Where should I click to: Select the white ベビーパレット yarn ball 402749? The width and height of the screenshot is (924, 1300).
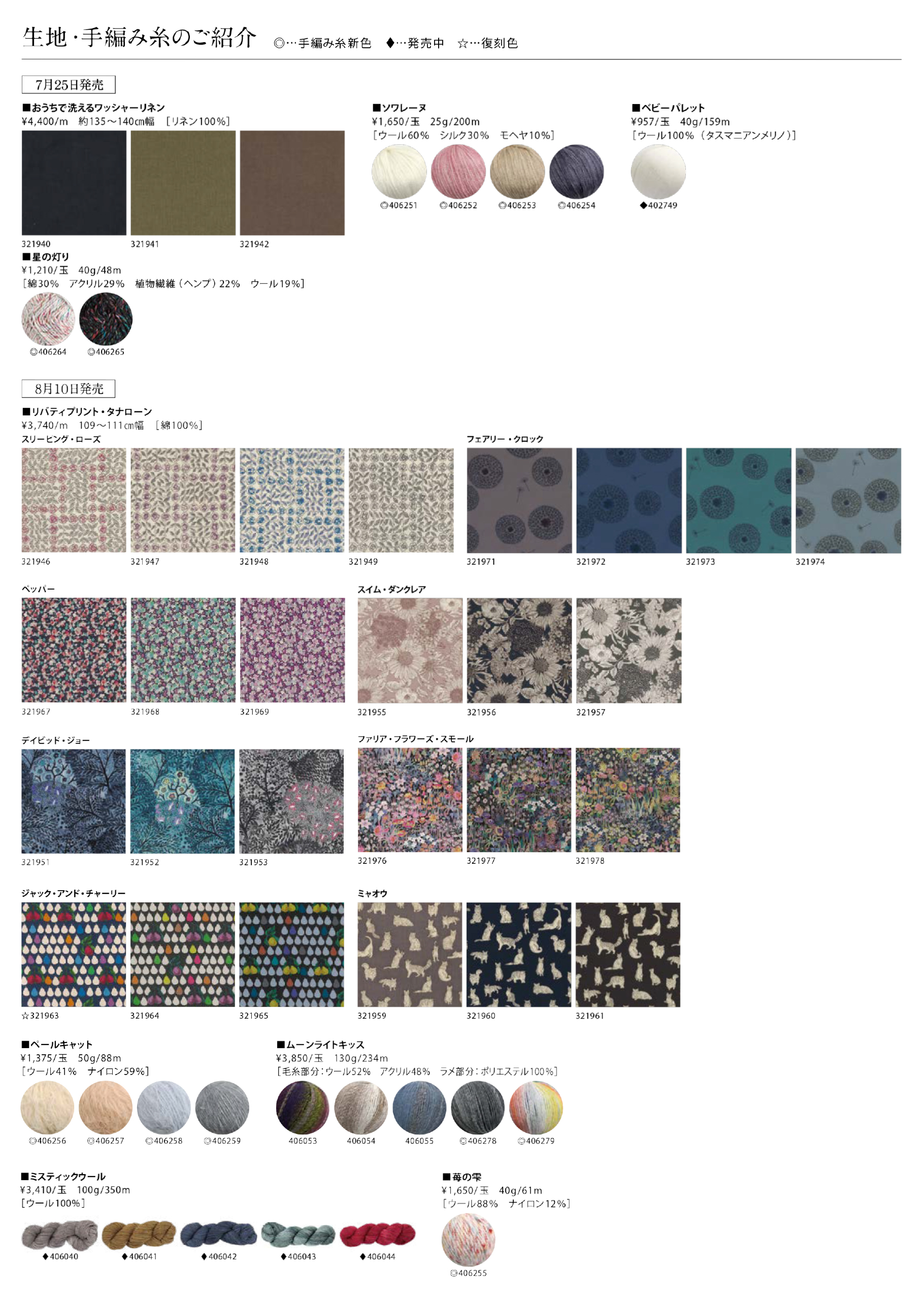[658, 171]
